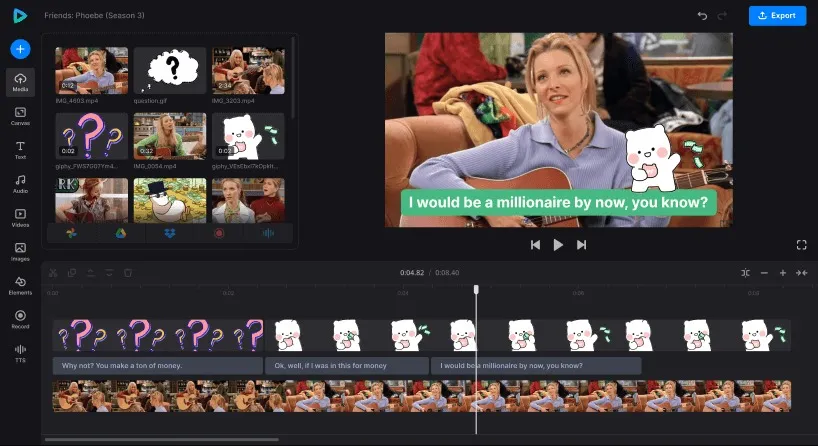The height and width of the screenshot is (446, 818).
Task: Enter fullscreen preview
Action: [x=801, y=245]
